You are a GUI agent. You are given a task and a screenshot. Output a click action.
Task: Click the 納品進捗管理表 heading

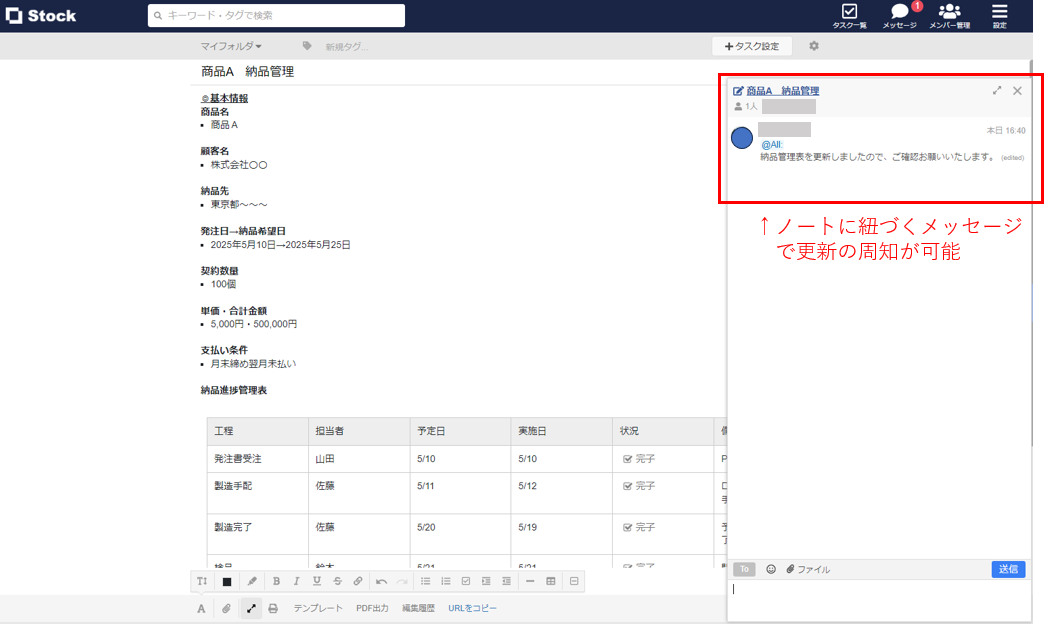click(234, 390)
